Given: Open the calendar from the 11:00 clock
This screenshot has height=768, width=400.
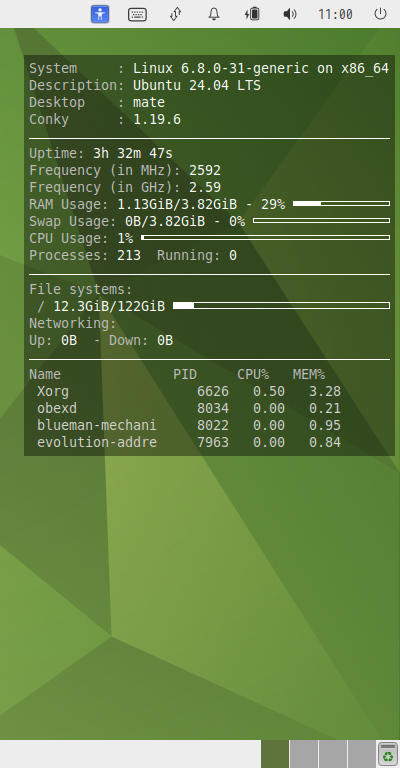Looking at the screenshot, I should pos(335,14).
